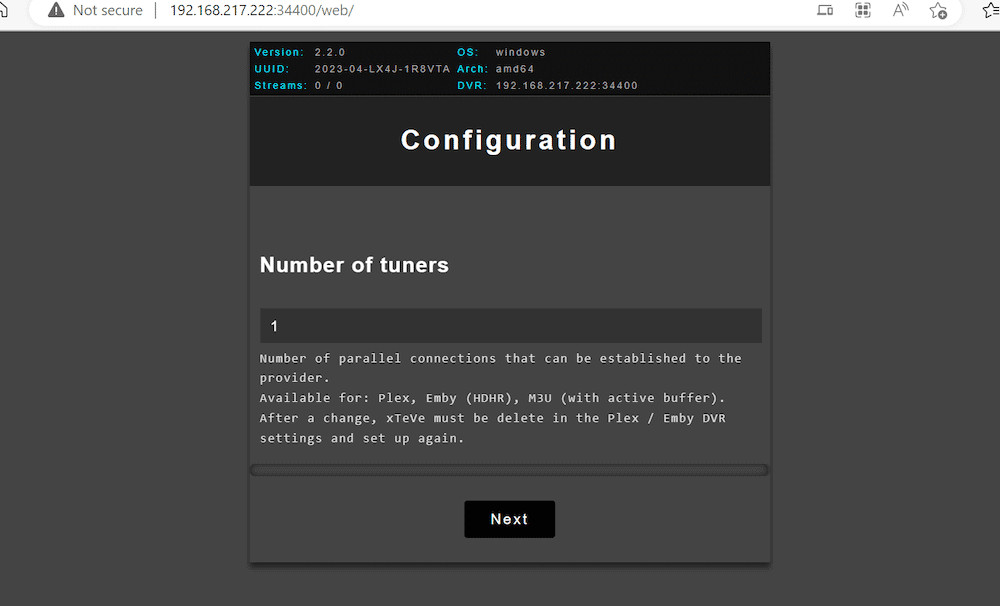
Task: Click the 'Version:' label
Action: (279, 52)
